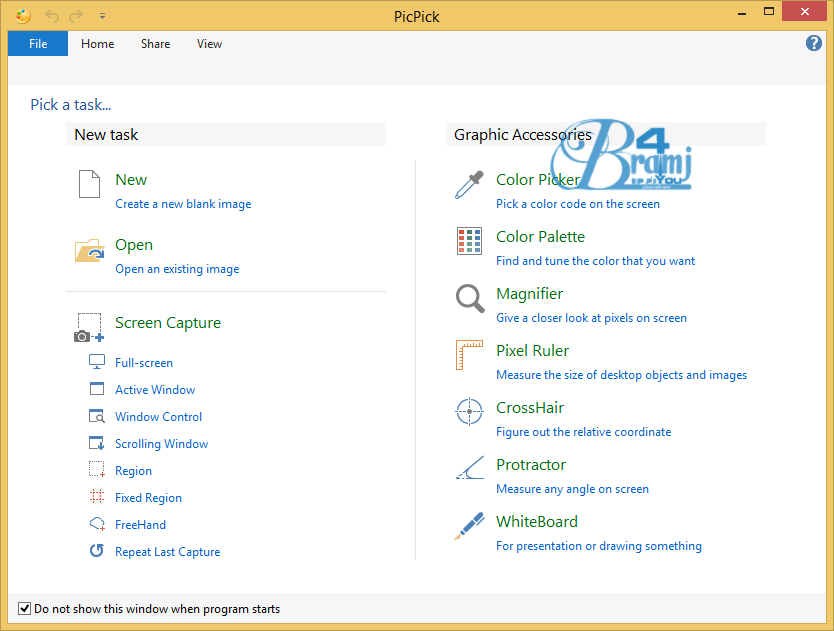Click the CrossHair target icon
Image resolution: width=834 pixels, height=631 pixels.
[x=469, y=412]
